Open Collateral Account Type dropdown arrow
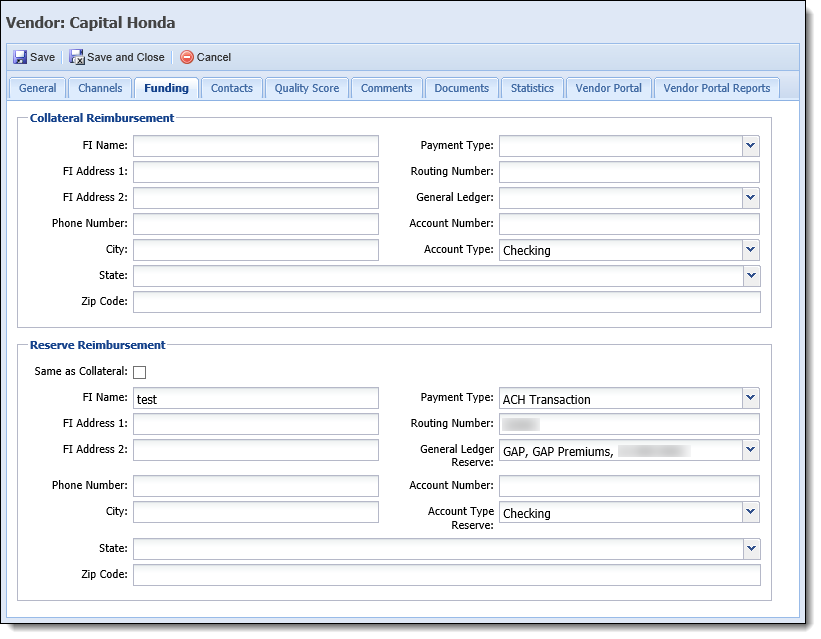Screen dimensions: 821x639 [x=750, y=250]
